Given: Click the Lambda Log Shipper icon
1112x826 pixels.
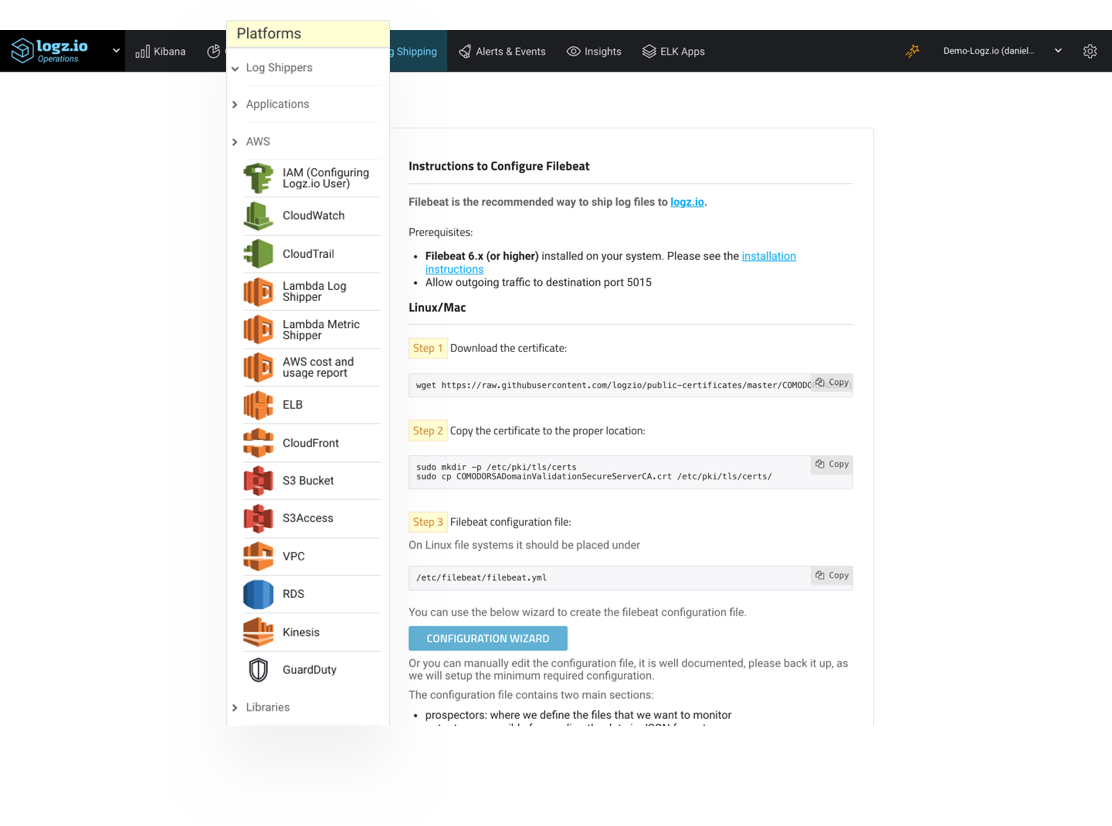Looking at the screenshot, I should click(258, 291).
